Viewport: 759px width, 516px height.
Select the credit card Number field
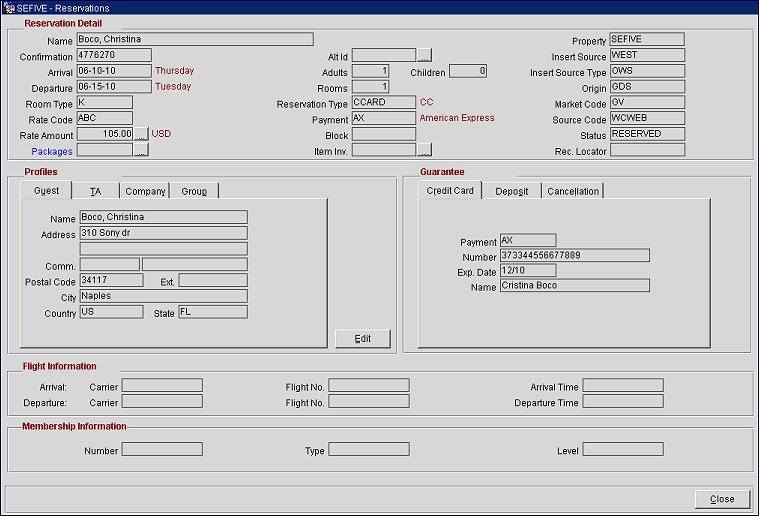click(x=574, y=256)
